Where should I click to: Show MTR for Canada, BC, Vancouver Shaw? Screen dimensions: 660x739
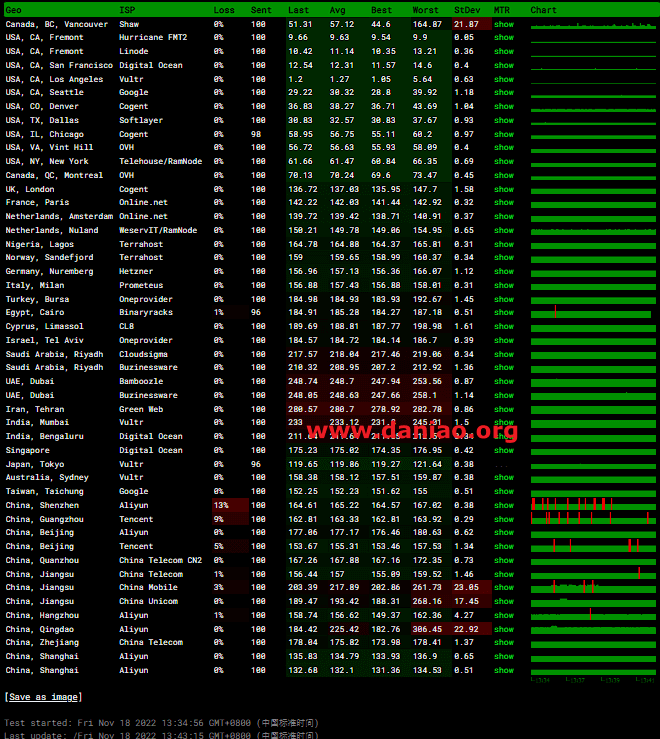503,25
